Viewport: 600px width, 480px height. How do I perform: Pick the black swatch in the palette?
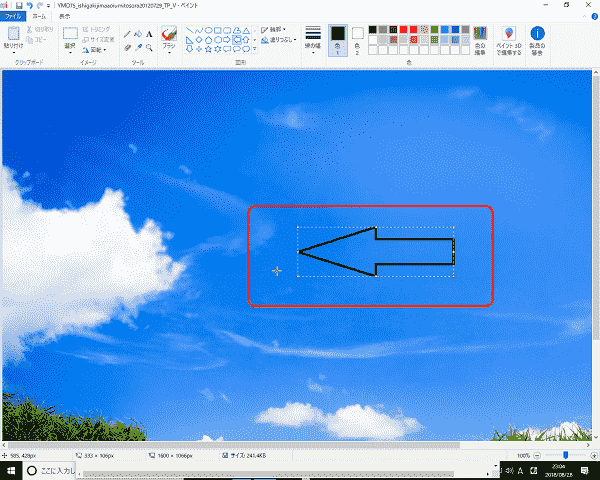(373, 29)
